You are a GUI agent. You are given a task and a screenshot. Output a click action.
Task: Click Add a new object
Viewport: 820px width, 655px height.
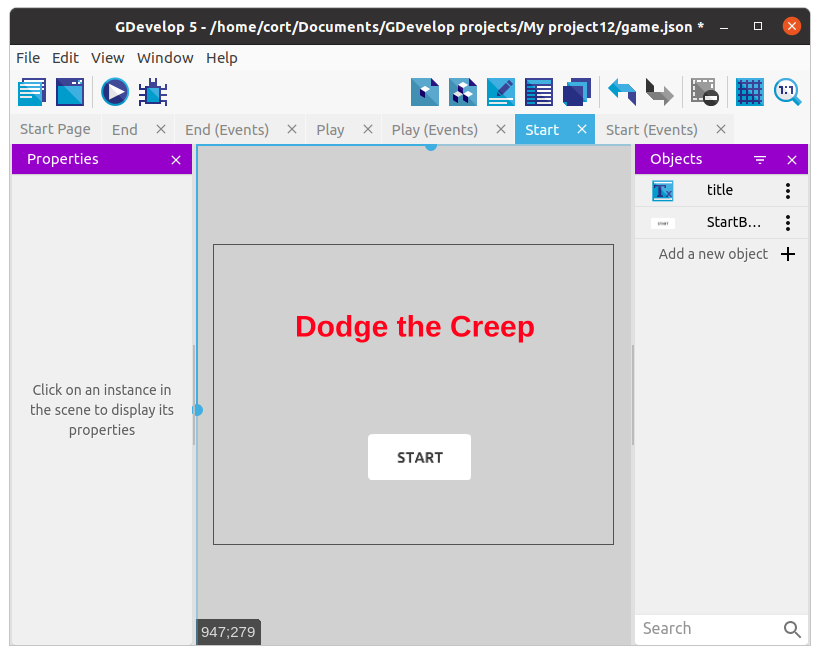pos(726,254)
